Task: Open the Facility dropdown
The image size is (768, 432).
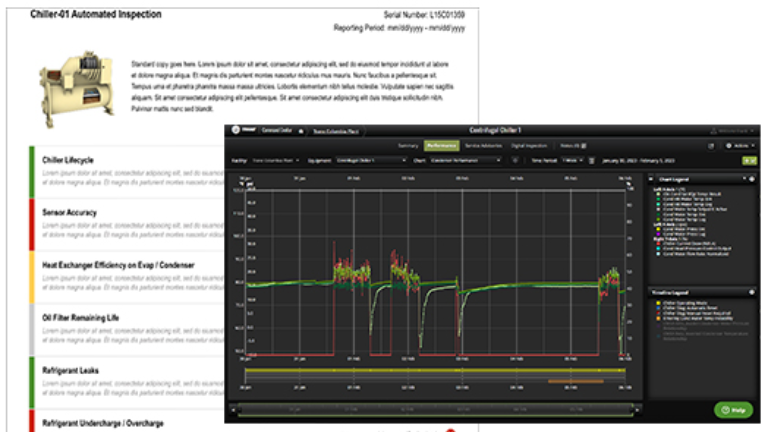Action: pyautogui.click(x=273, y=160)
